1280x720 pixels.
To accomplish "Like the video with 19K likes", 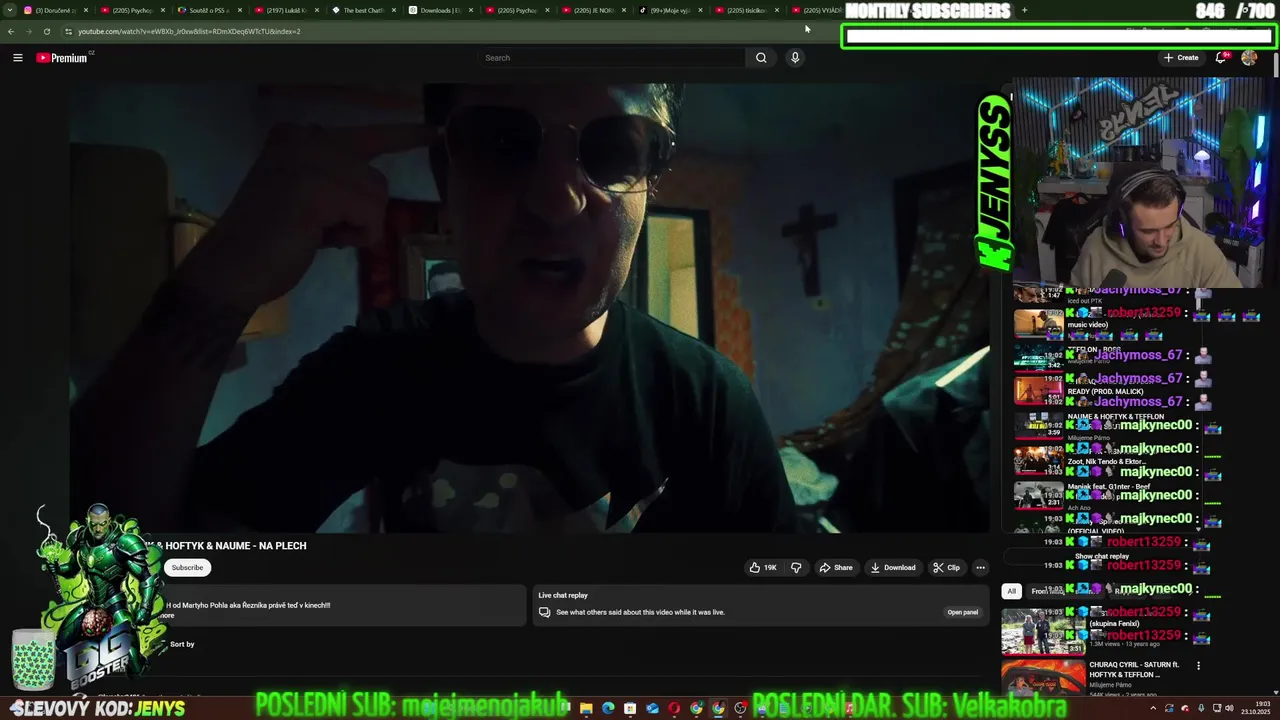I will (763, 568).
